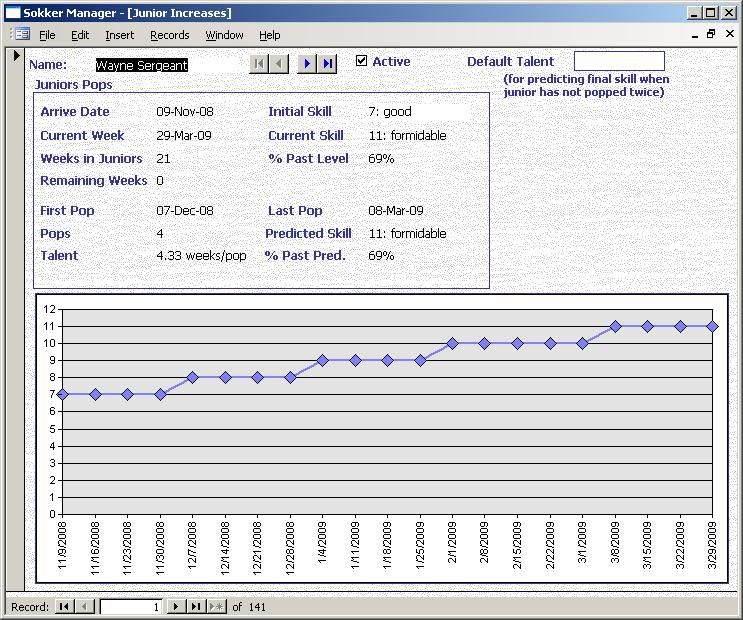
Task: Click next junior arrow beside Name field
Action: point(308,63)
